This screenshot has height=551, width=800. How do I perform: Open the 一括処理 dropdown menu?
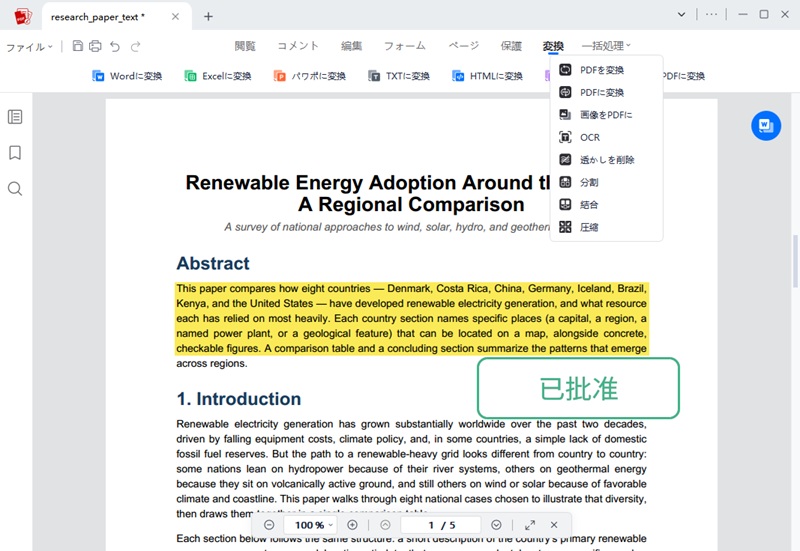(x=606, y=45)
